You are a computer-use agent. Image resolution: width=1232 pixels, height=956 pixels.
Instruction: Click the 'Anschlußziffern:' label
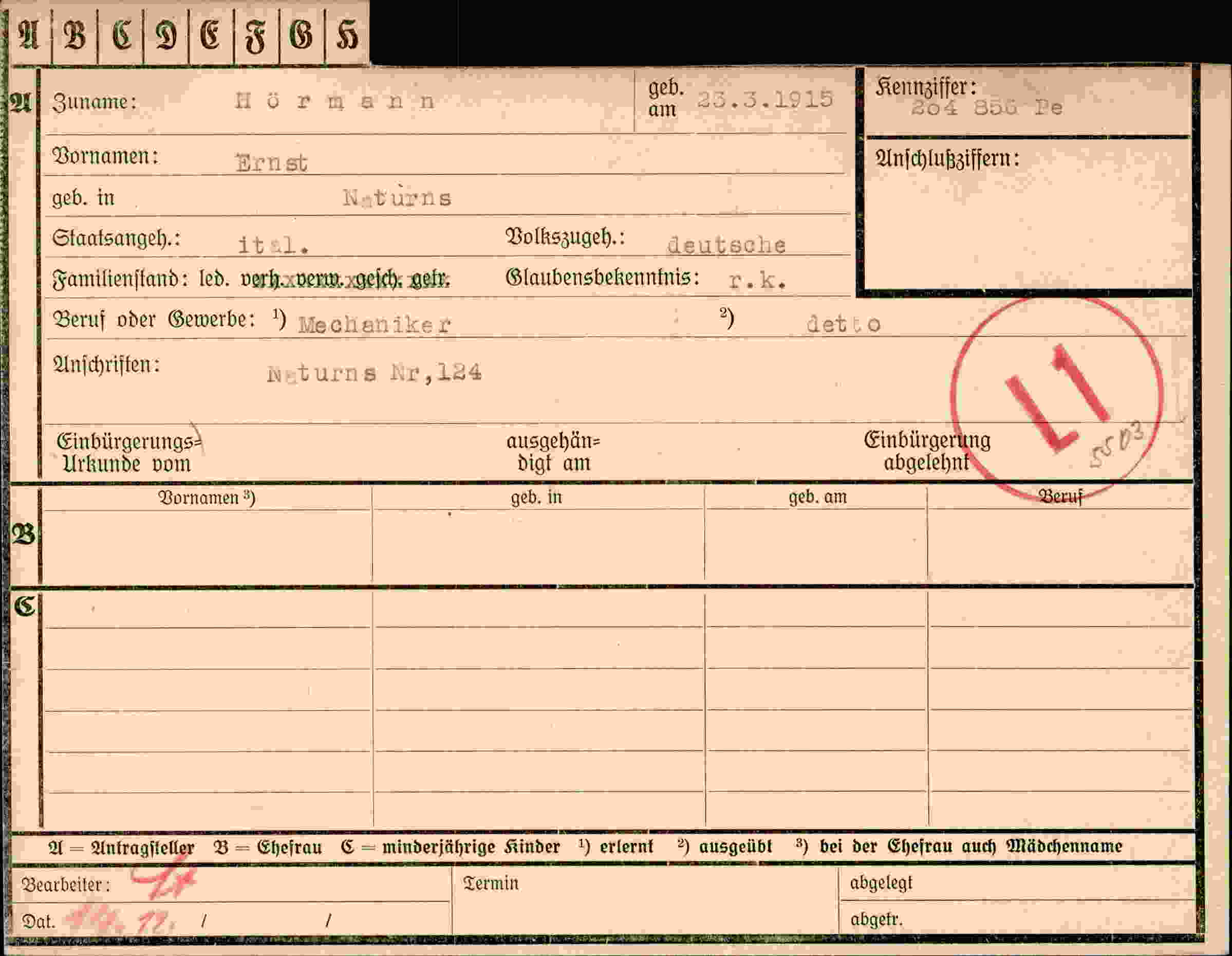(947, 159)
